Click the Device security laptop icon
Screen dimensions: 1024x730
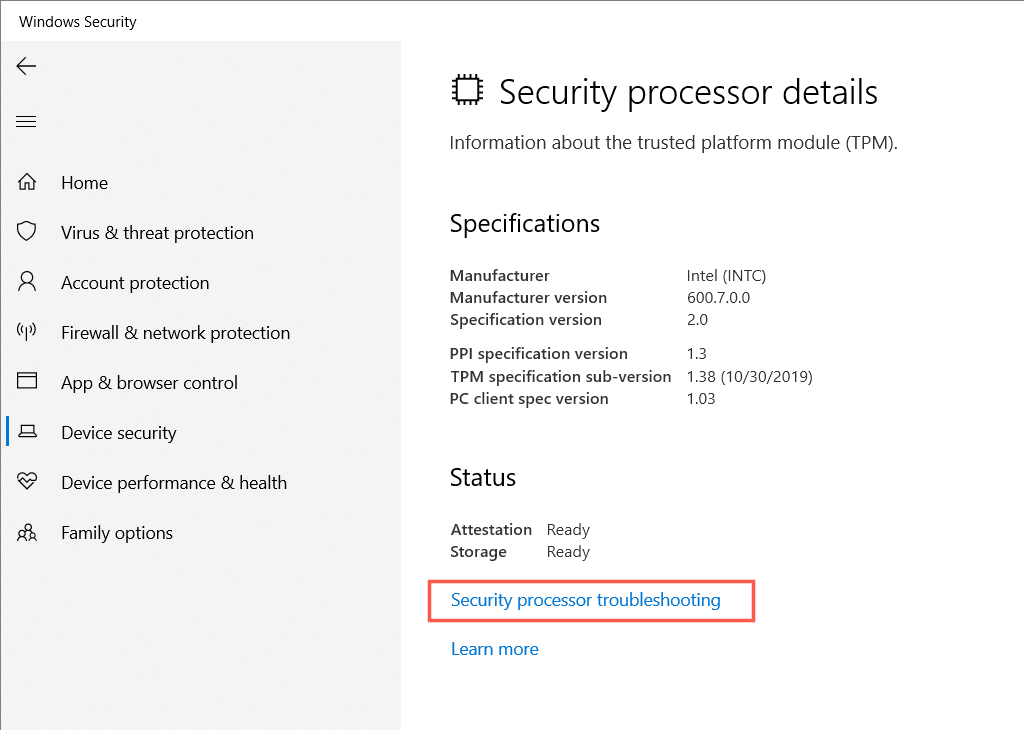coord(28,432)
